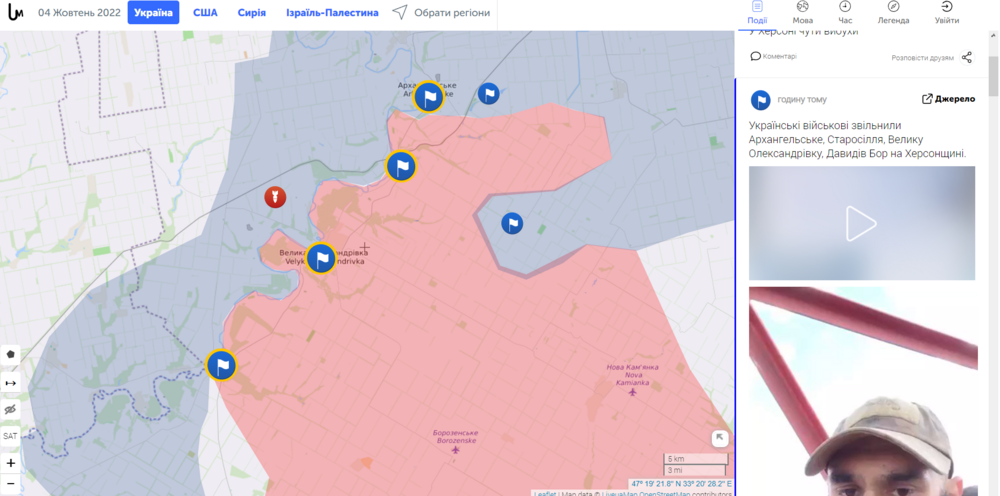Viewport: 1000px width, 496px height.
Task: Open the date 04 Жовтень 2022 selector
Action: 79,13
